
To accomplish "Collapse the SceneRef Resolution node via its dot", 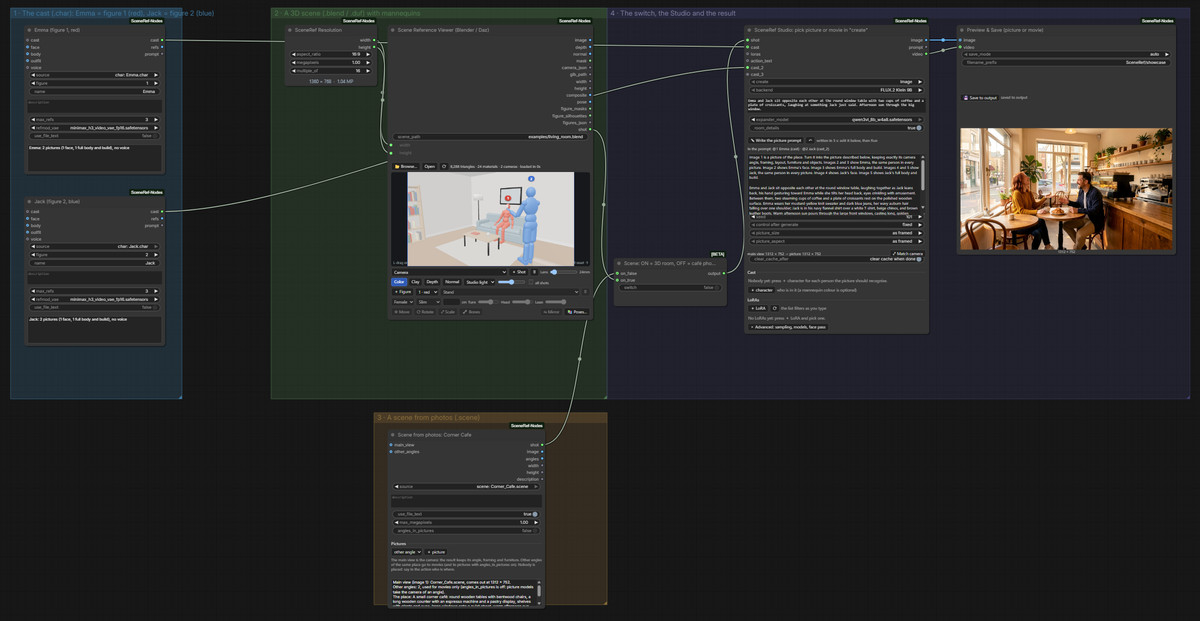I will point(288,31).
